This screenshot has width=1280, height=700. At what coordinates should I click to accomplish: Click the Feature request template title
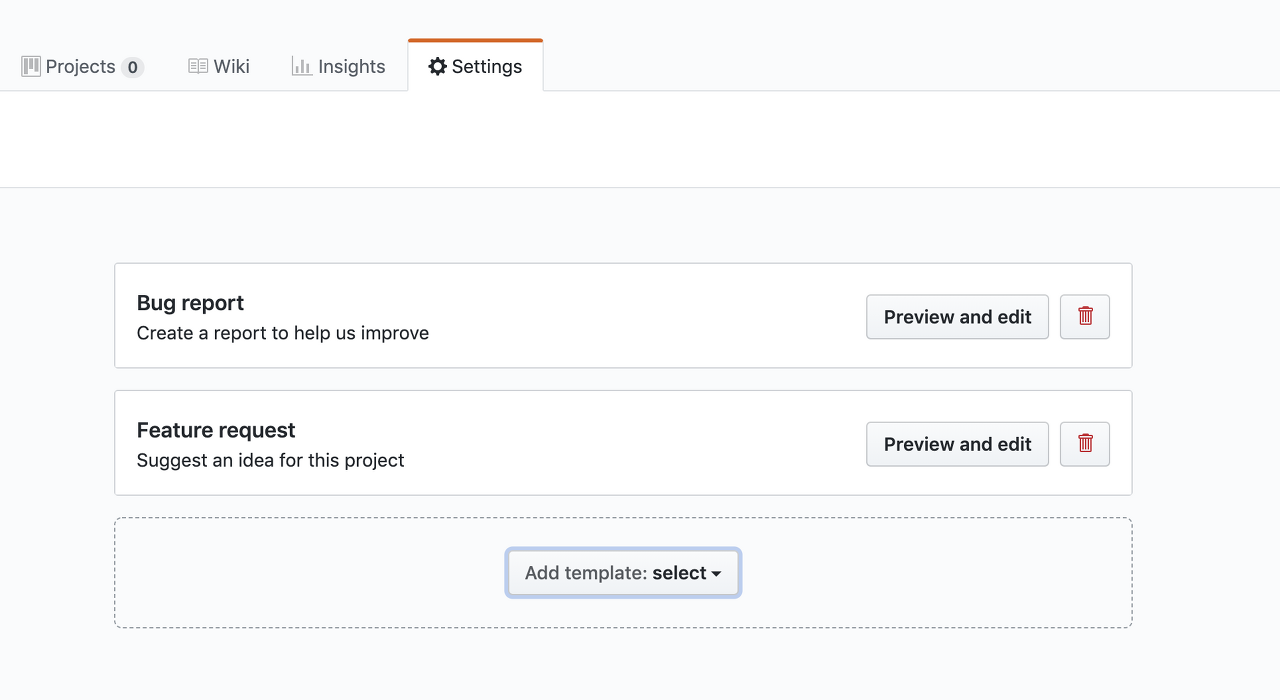[216, 430]
